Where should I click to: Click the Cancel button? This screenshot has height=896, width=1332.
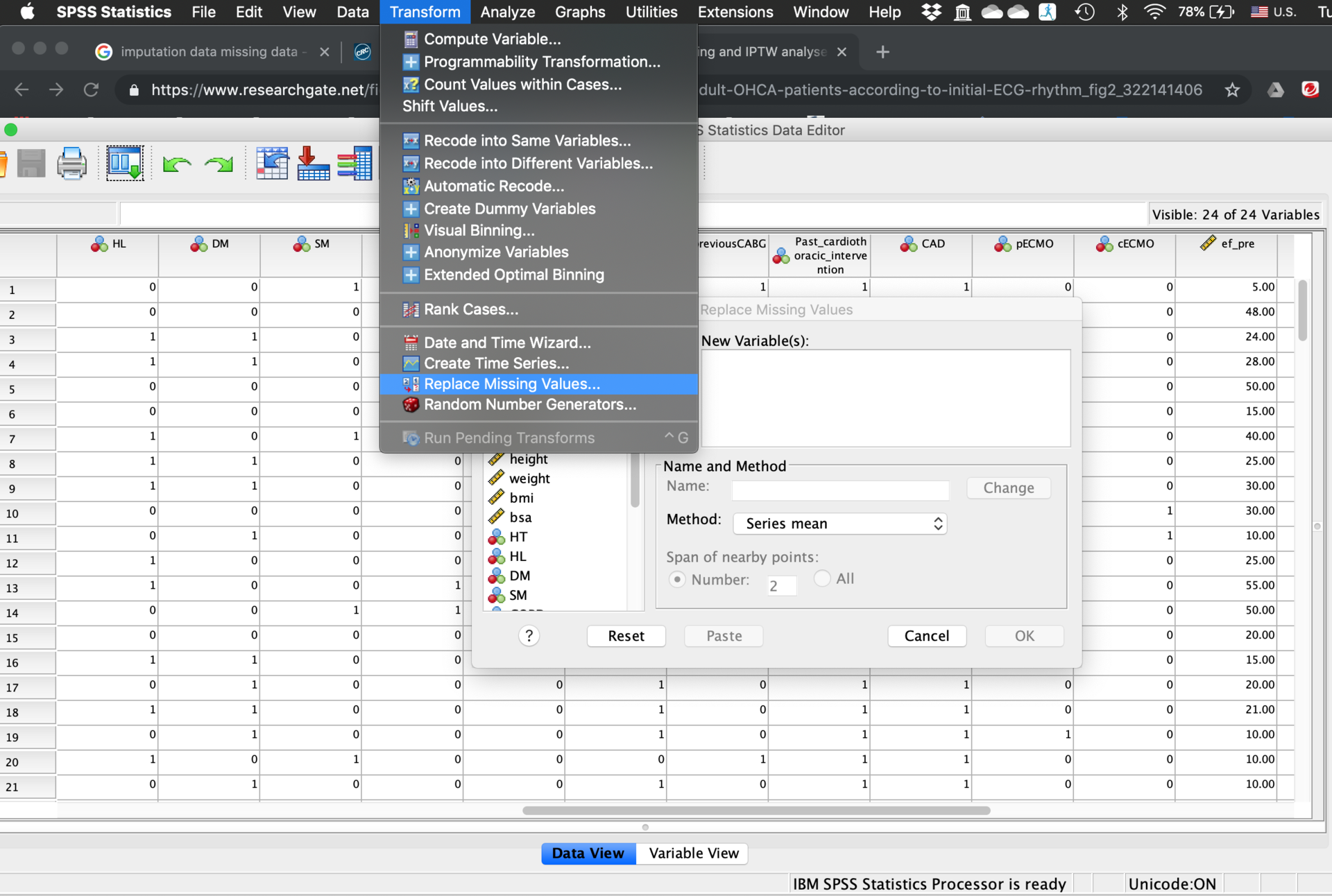click(927, 636)
